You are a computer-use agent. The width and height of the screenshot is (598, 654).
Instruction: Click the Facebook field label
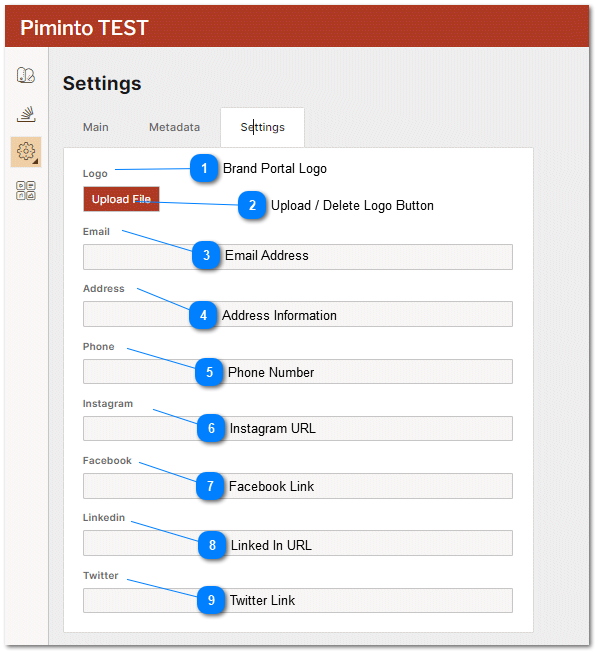[x=107, y=460]
